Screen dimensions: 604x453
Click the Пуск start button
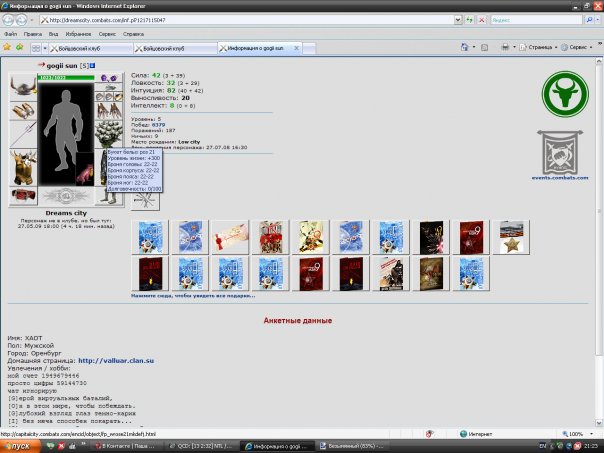20,446
